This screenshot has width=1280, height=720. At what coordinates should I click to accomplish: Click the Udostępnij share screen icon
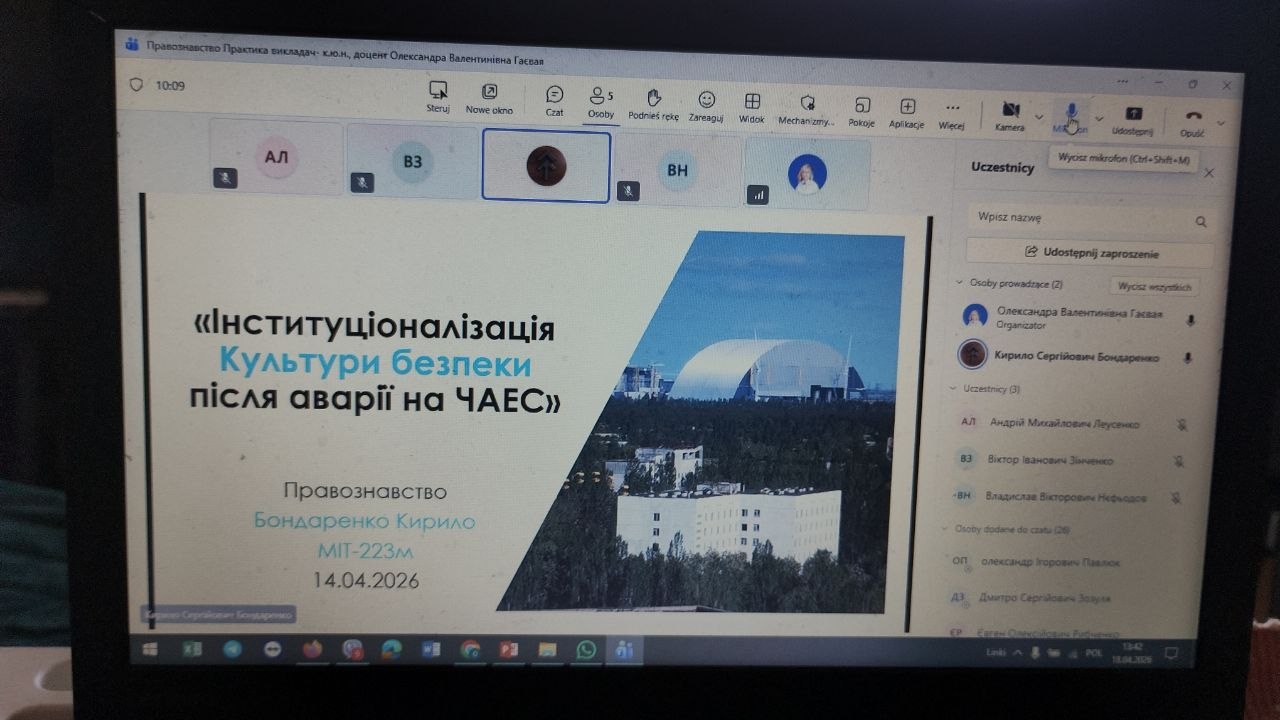pos(1133,117)
